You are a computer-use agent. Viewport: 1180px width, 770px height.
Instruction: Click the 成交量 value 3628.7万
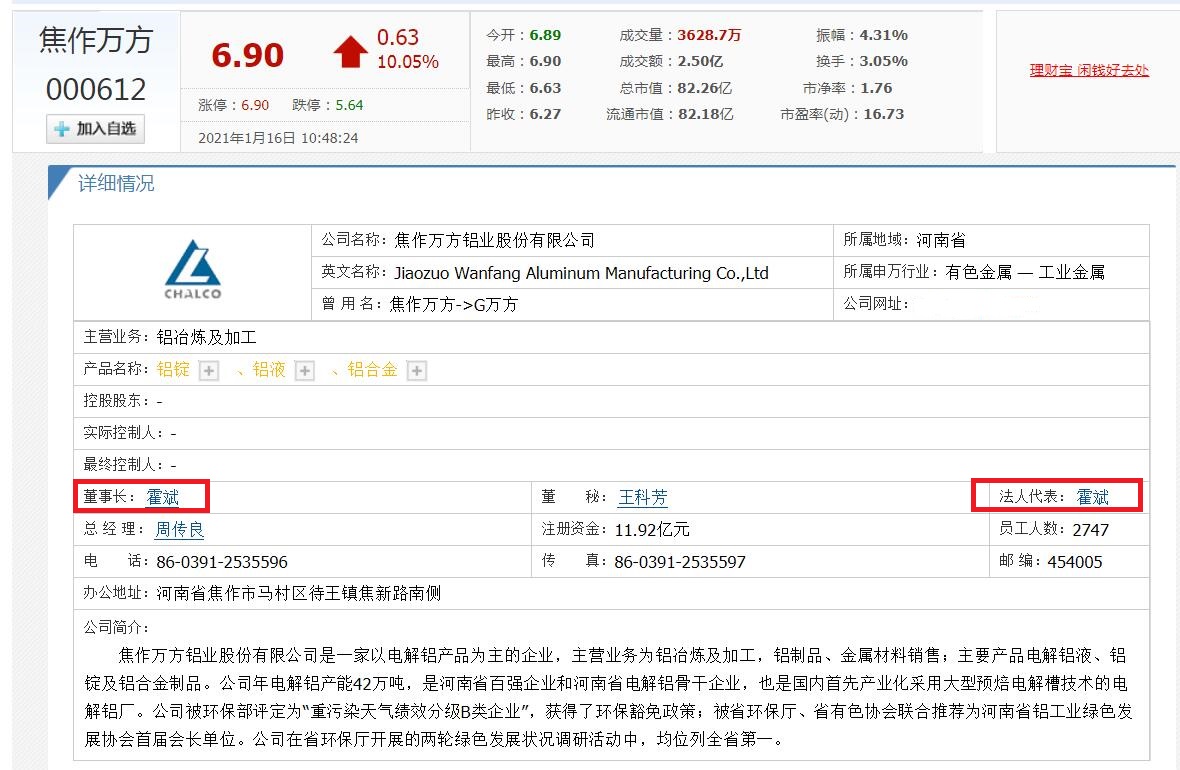[x=709, y=35]
